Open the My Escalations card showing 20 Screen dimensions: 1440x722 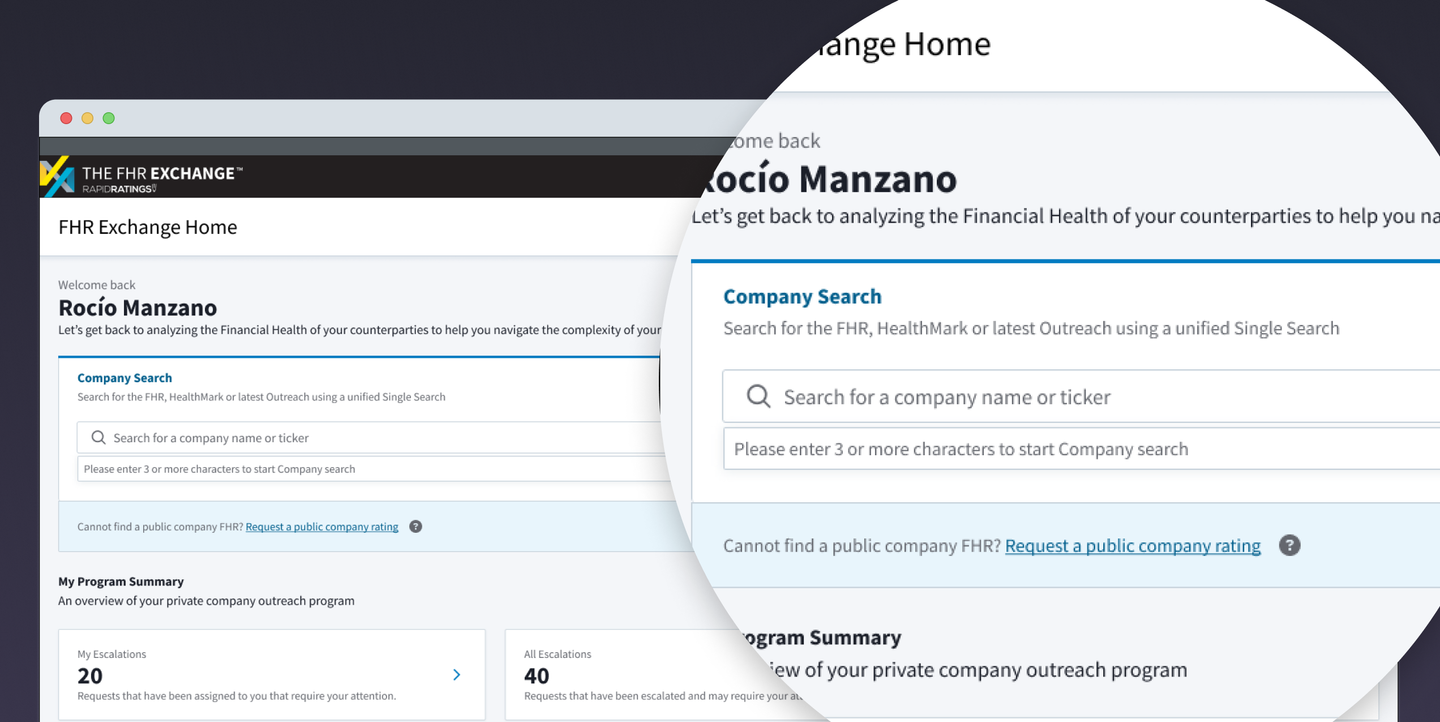tap(272, 675)
